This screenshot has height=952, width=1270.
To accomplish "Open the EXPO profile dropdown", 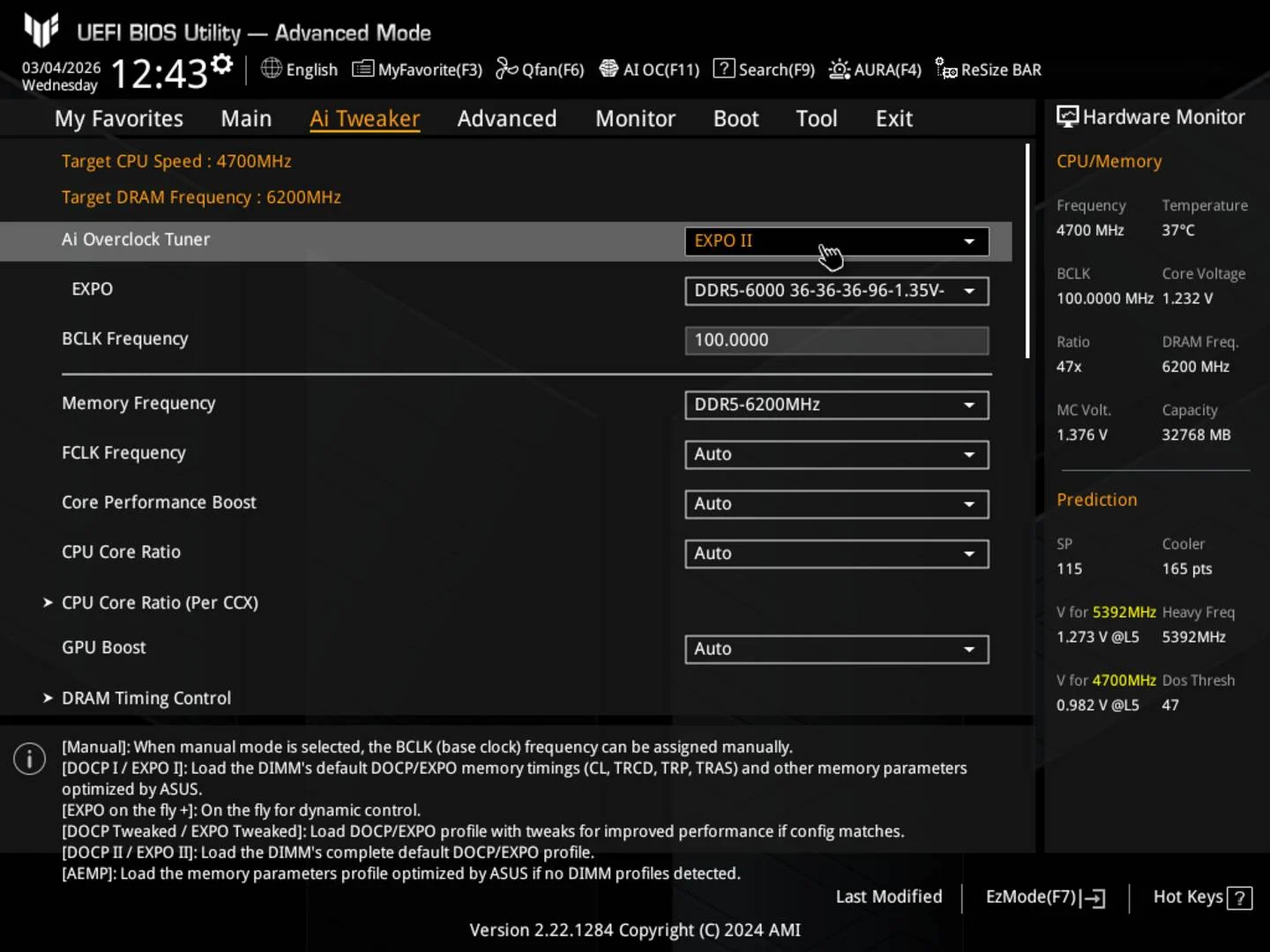I will 836,291.
